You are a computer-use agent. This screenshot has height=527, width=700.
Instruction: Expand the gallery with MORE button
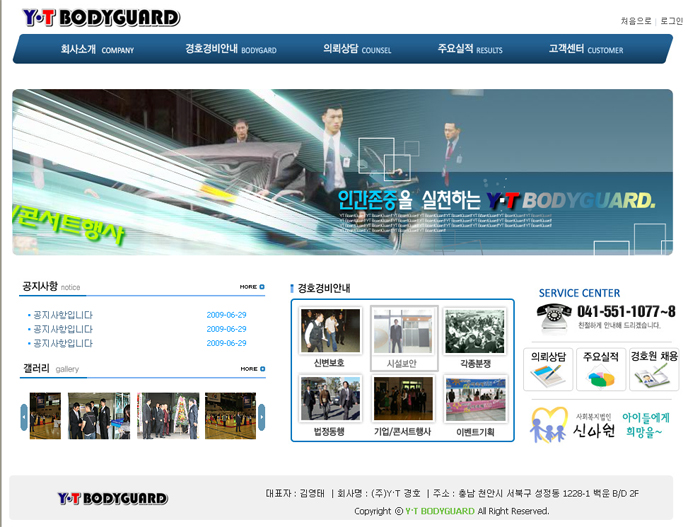252,369
